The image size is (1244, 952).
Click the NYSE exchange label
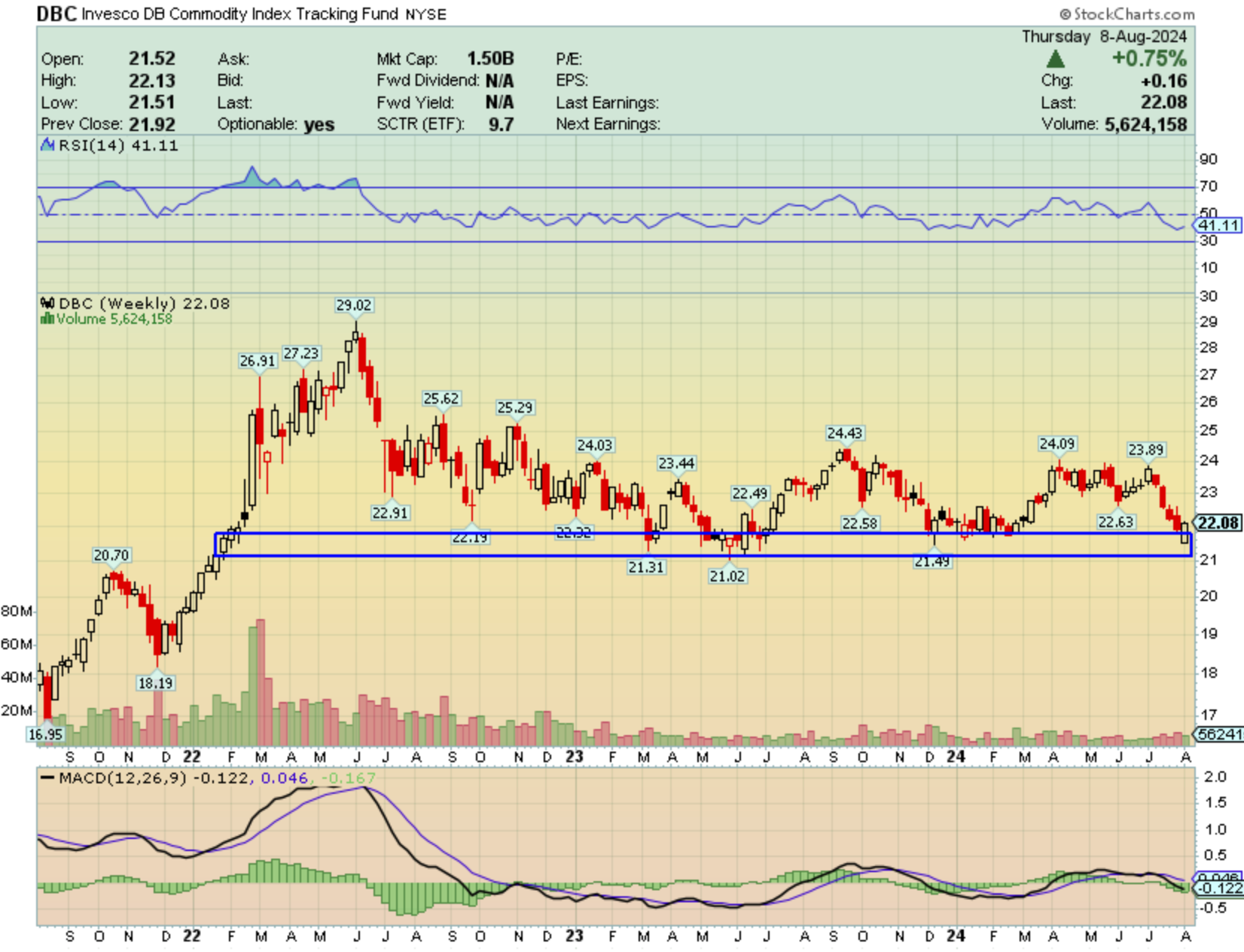pos(425,14)
